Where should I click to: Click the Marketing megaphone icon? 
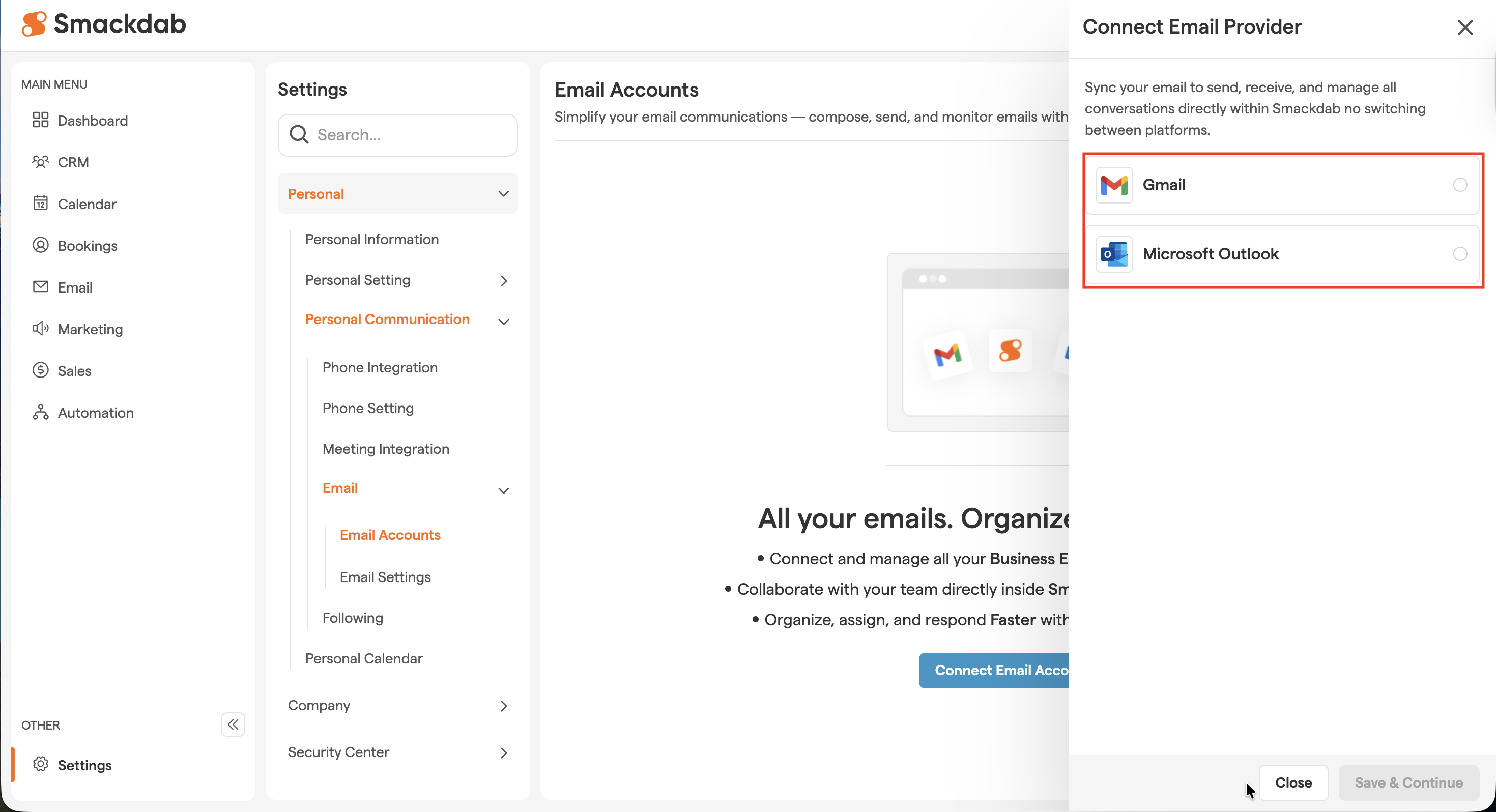pos(40,329)
